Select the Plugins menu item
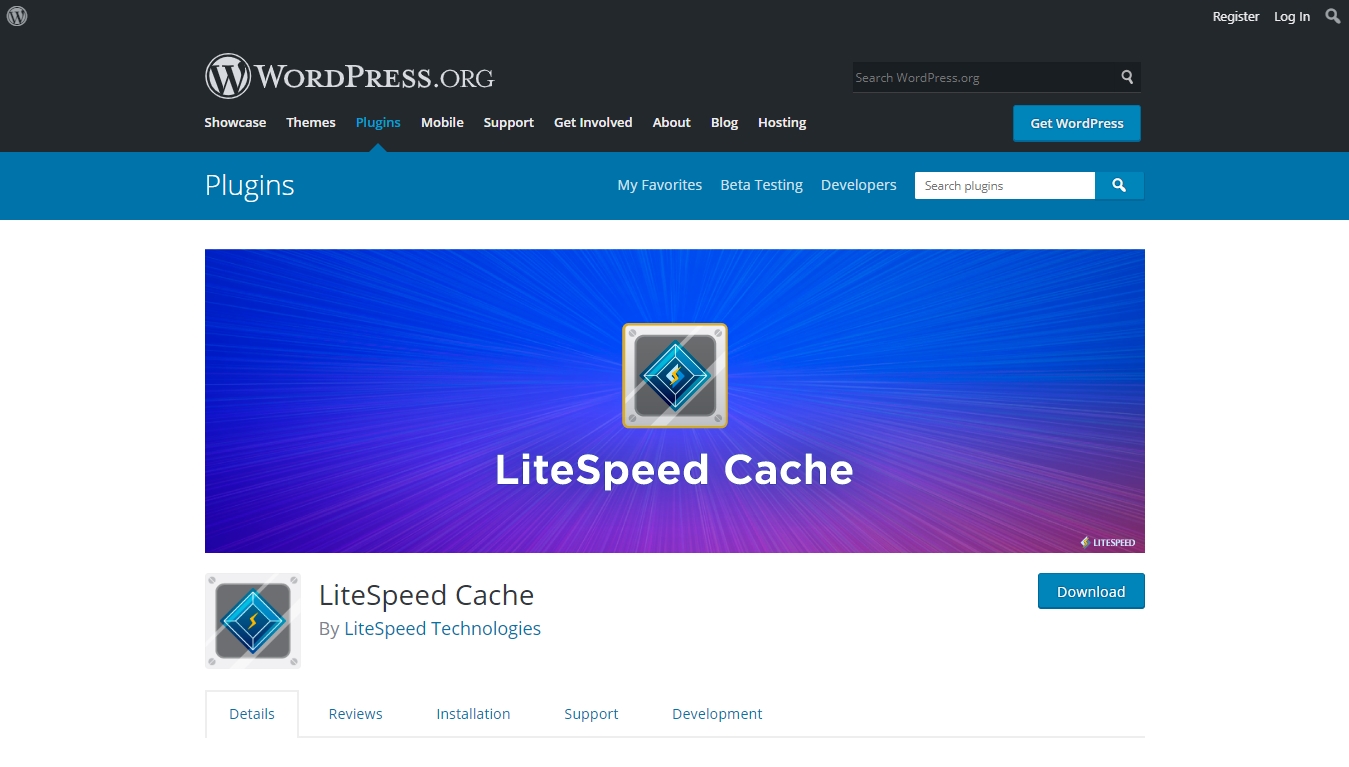1349x767 pixels. coord(378,122)
